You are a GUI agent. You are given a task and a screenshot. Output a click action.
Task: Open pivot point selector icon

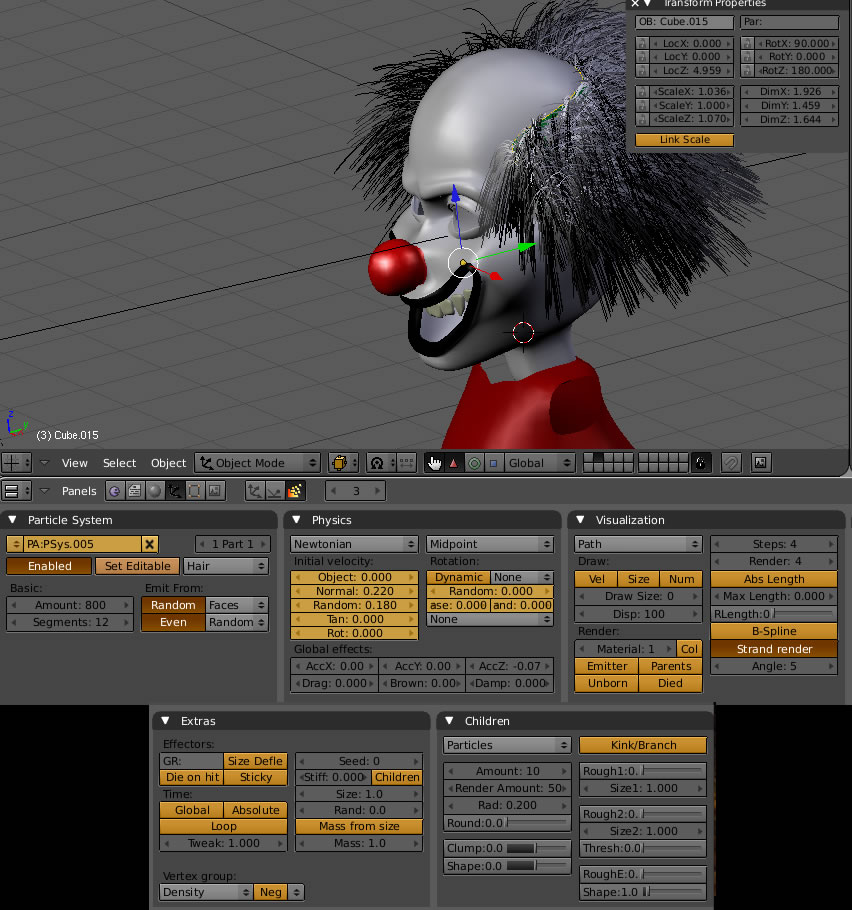tap(381, 463)
